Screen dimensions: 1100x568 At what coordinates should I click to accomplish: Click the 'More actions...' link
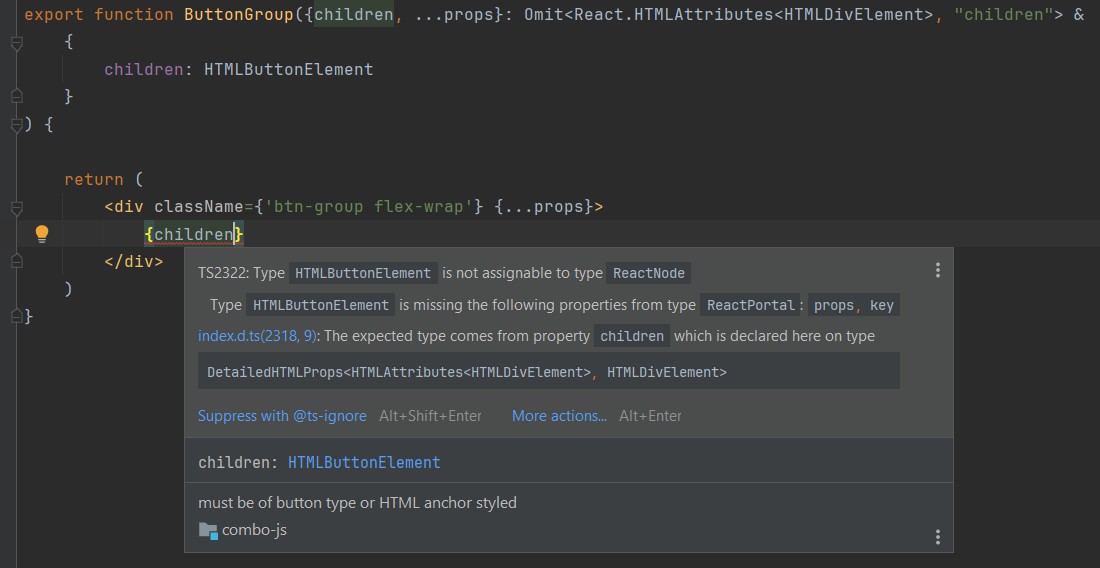[x=559, y=416]
